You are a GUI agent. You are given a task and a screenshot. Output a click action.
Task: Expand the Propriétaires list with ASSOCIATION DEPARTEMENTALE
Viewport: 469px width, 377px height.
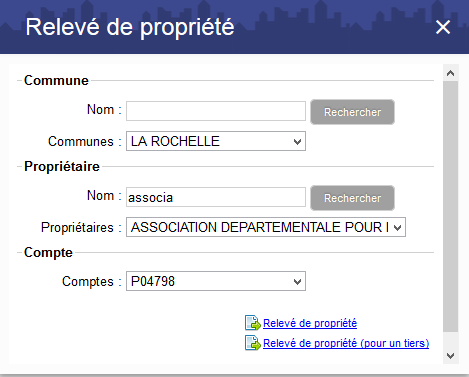[x=266, y=227]
